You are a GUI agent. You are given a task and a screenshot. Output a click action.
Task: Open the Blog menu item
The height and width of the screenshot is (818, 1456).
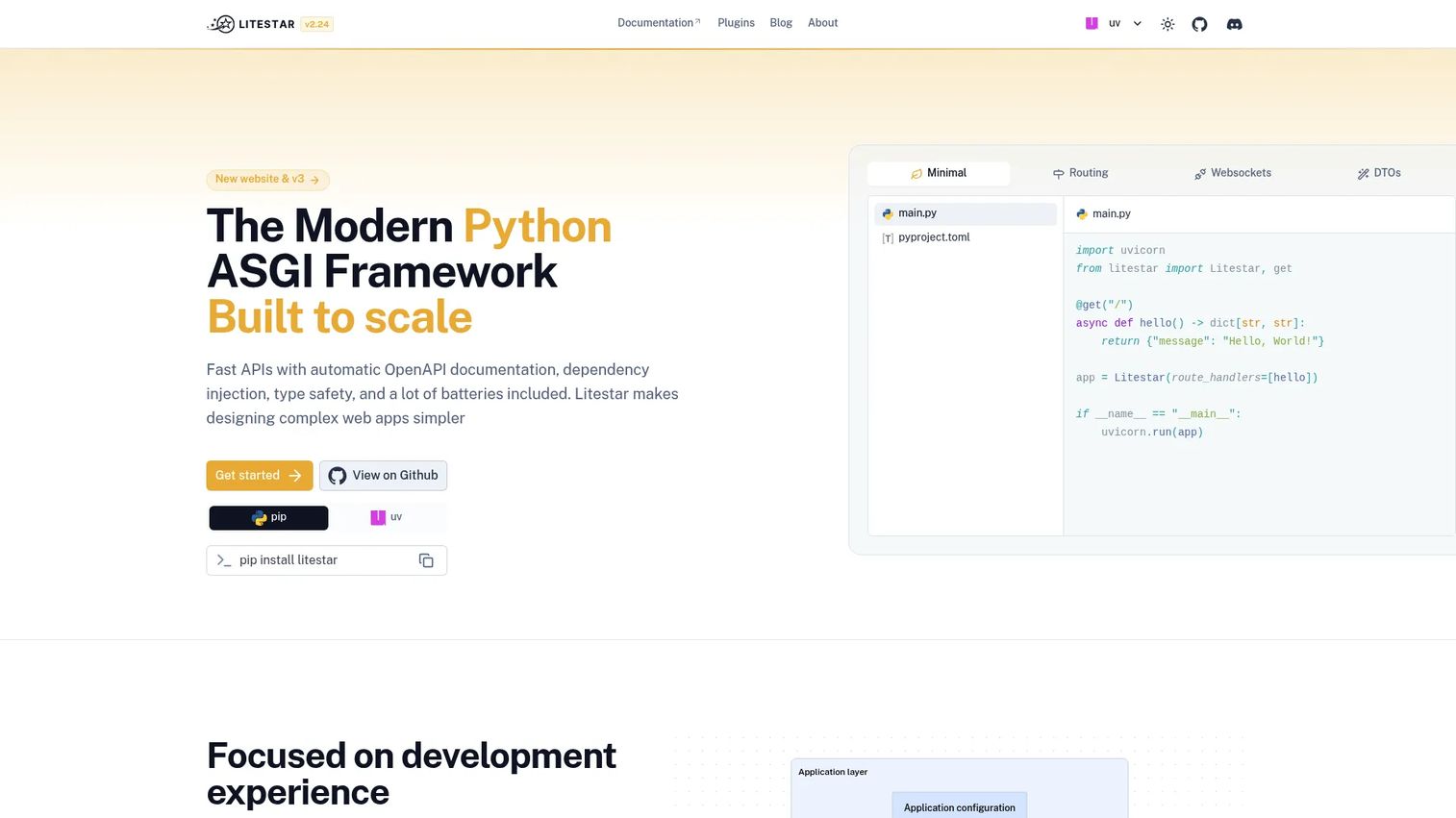(781, 23)
